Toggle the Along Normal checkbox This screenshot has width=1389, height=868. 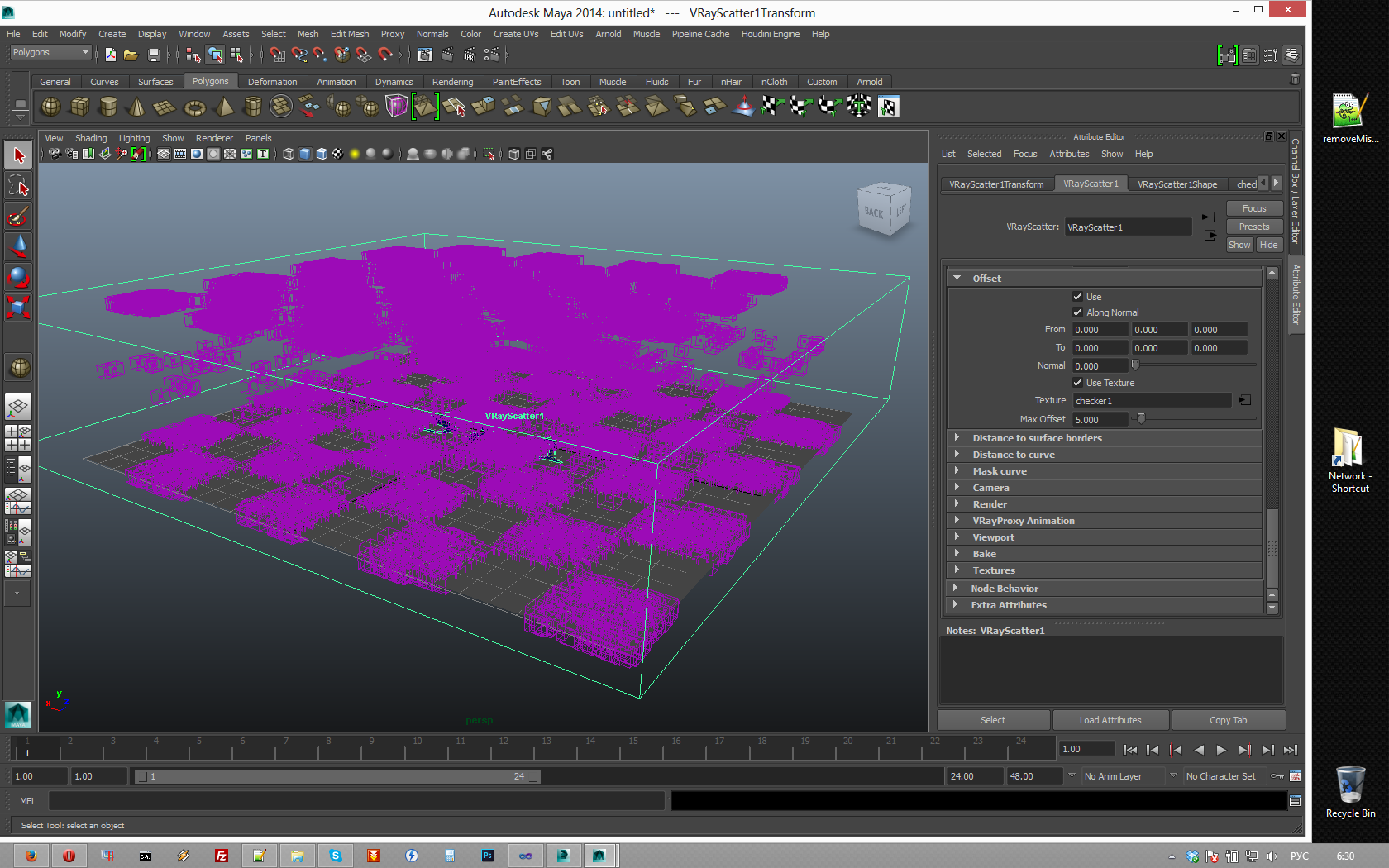pyautogui.click(x=1077, y=312)
